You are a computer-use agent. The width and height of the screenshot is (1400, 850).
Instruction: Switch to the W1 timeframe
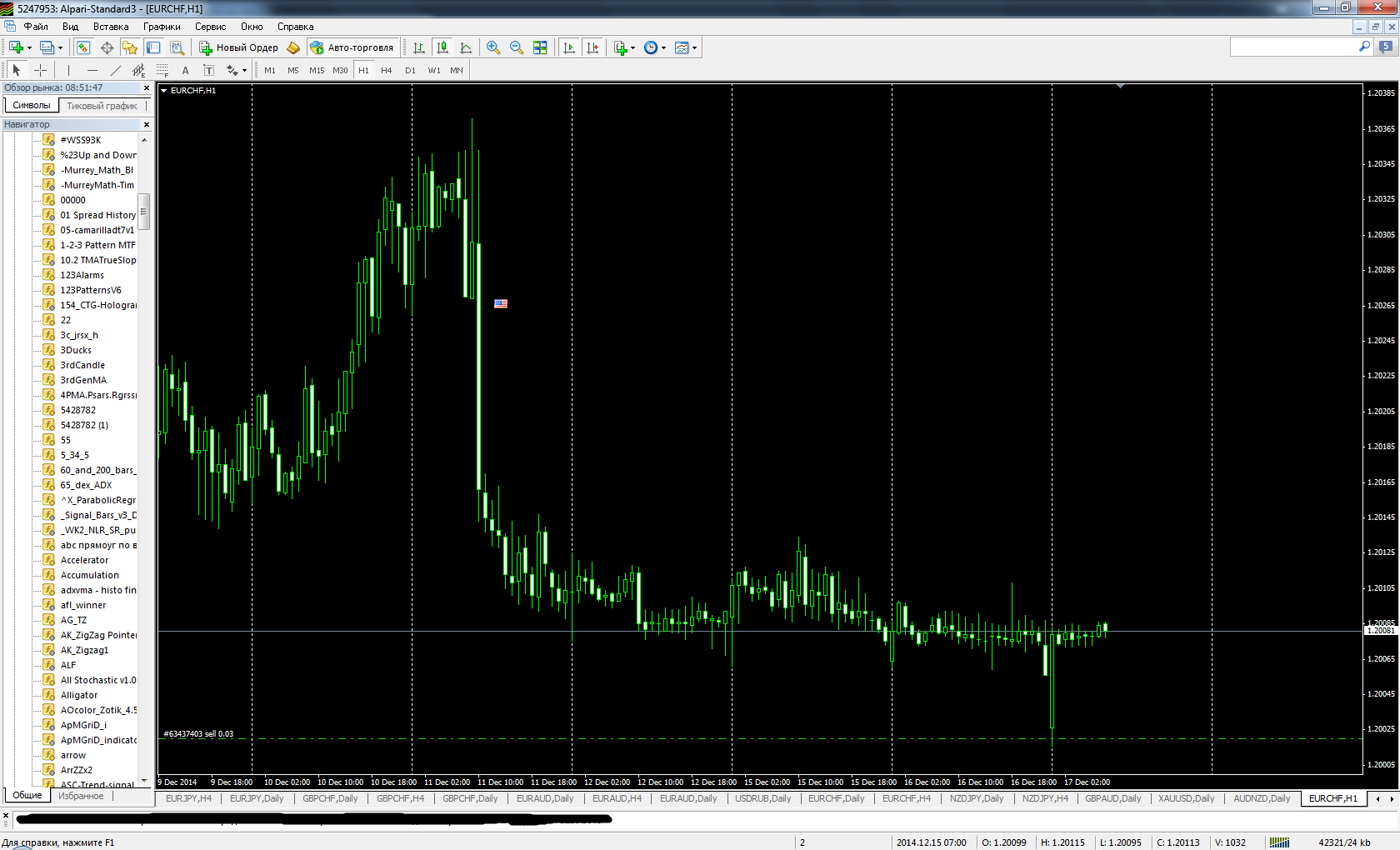pos(434,70)
